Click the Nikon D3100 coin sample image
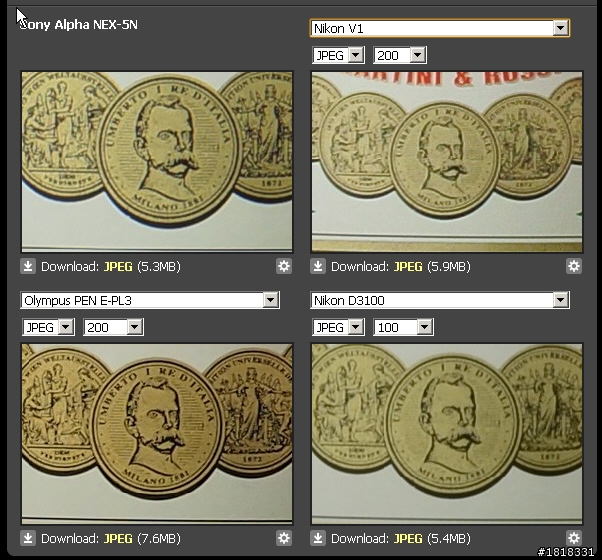This screenshot has width=602, height=560. tap(447, 434)
